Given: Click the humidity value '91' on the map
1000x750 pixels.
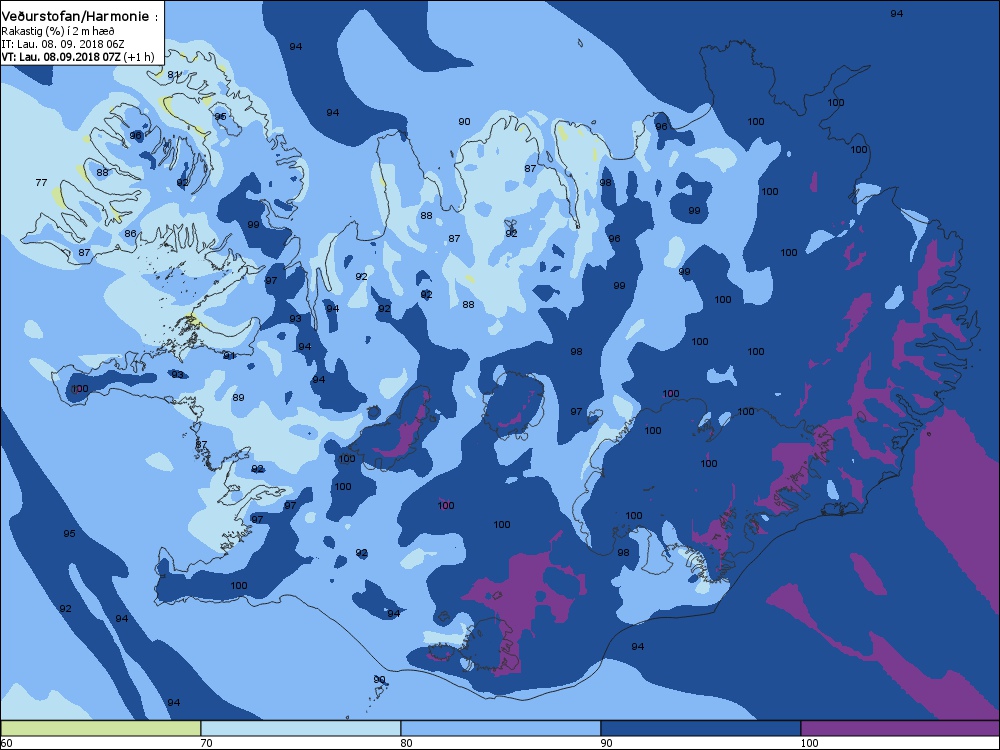Looking at the screenshot, I should (230, 355).
